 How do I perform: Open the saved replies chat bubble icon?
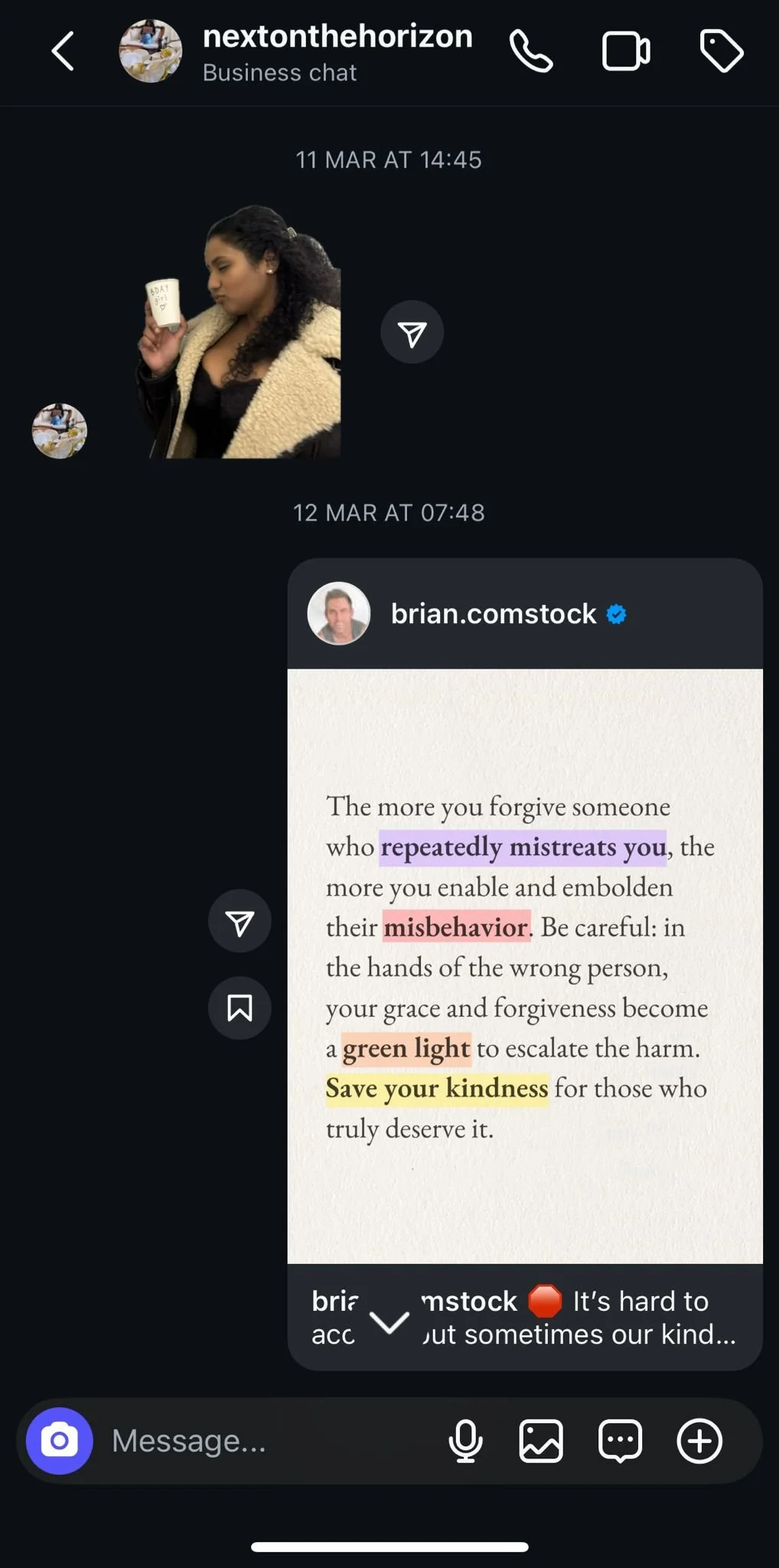pos(620,1441)
